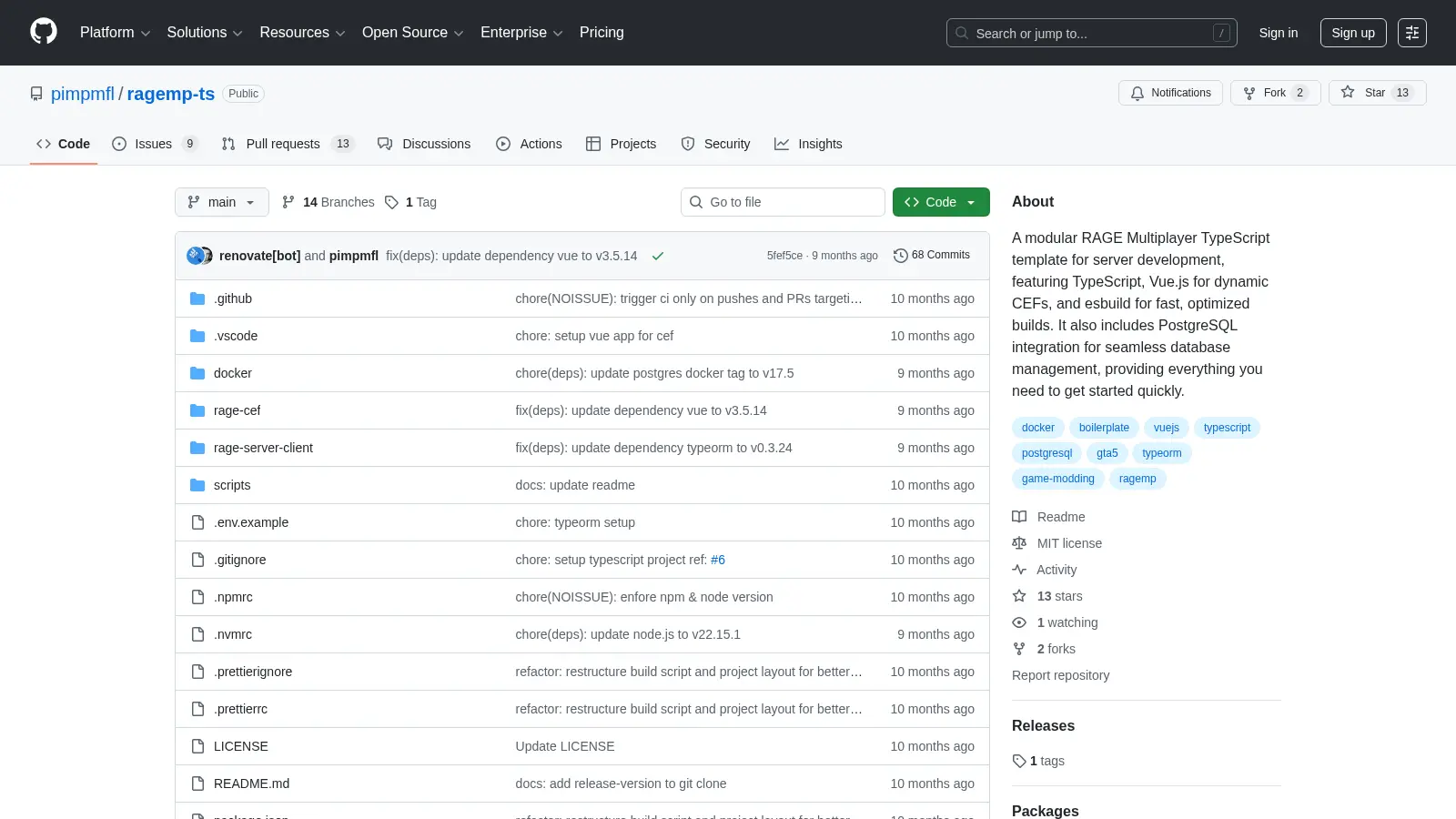Open the Projects tab
1456x819 pixels.
click(x=621, y=144)
